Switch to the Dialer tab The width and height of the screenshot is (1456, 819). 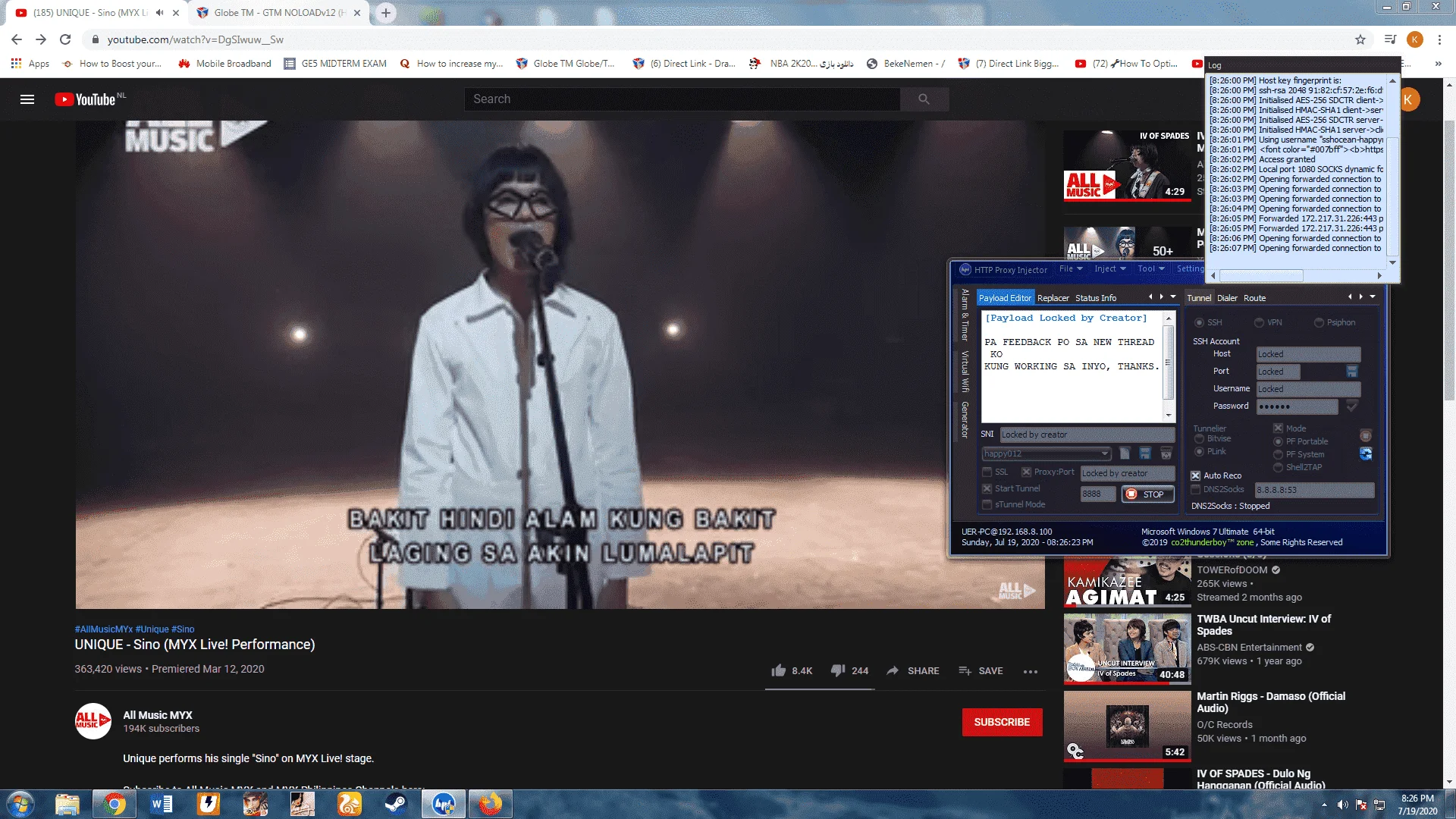tap(1227, 298)
